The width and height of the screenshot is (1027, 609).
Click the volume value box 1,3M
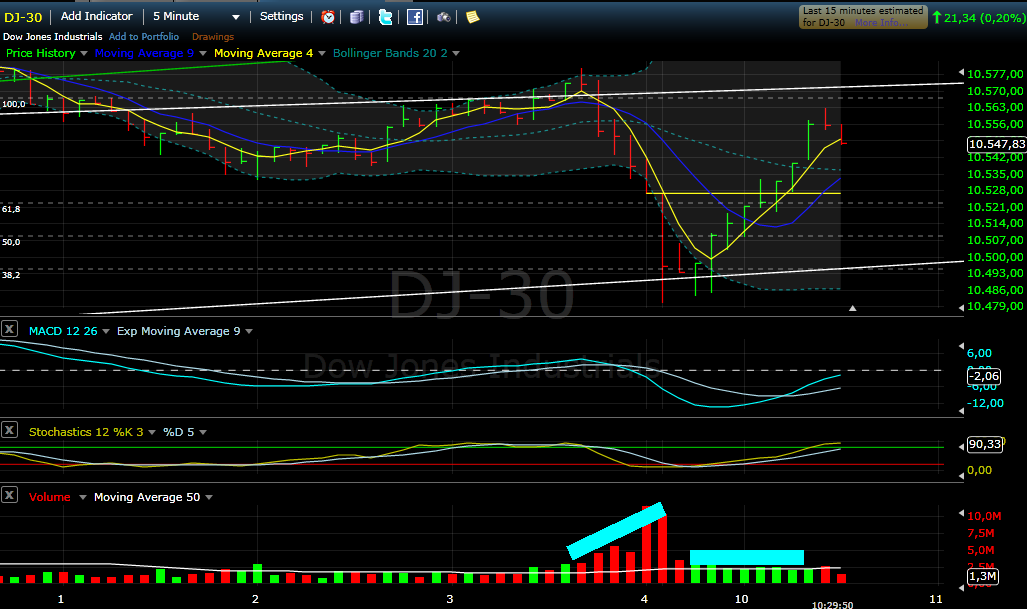click(982, 576)
